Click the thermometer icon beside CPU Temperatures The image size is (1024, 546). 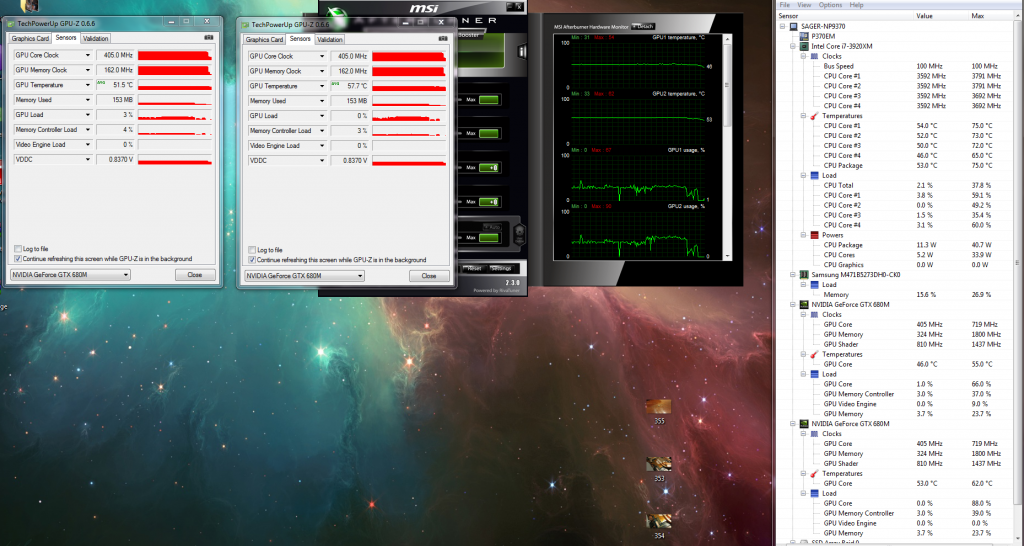pyautogui.click(x=814, y=116)
